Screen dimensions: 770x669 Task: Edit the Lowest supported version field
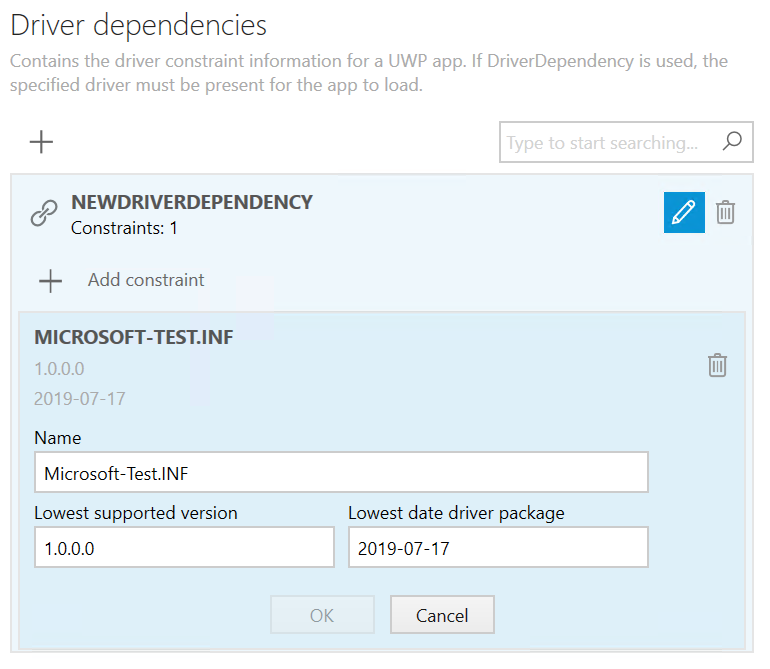coord(184,547)
